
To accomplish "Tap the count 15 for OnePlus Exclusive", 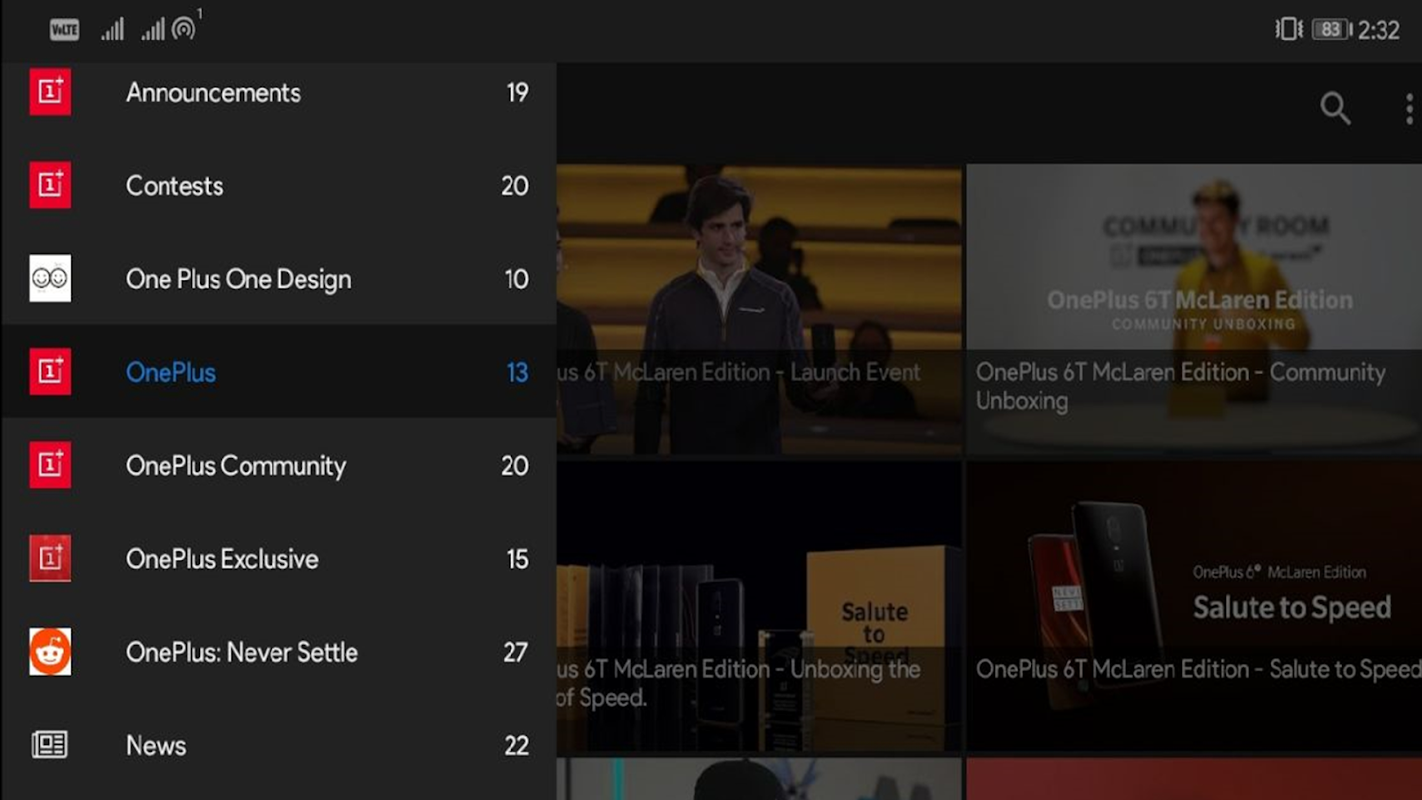I will tap(517, 559).
